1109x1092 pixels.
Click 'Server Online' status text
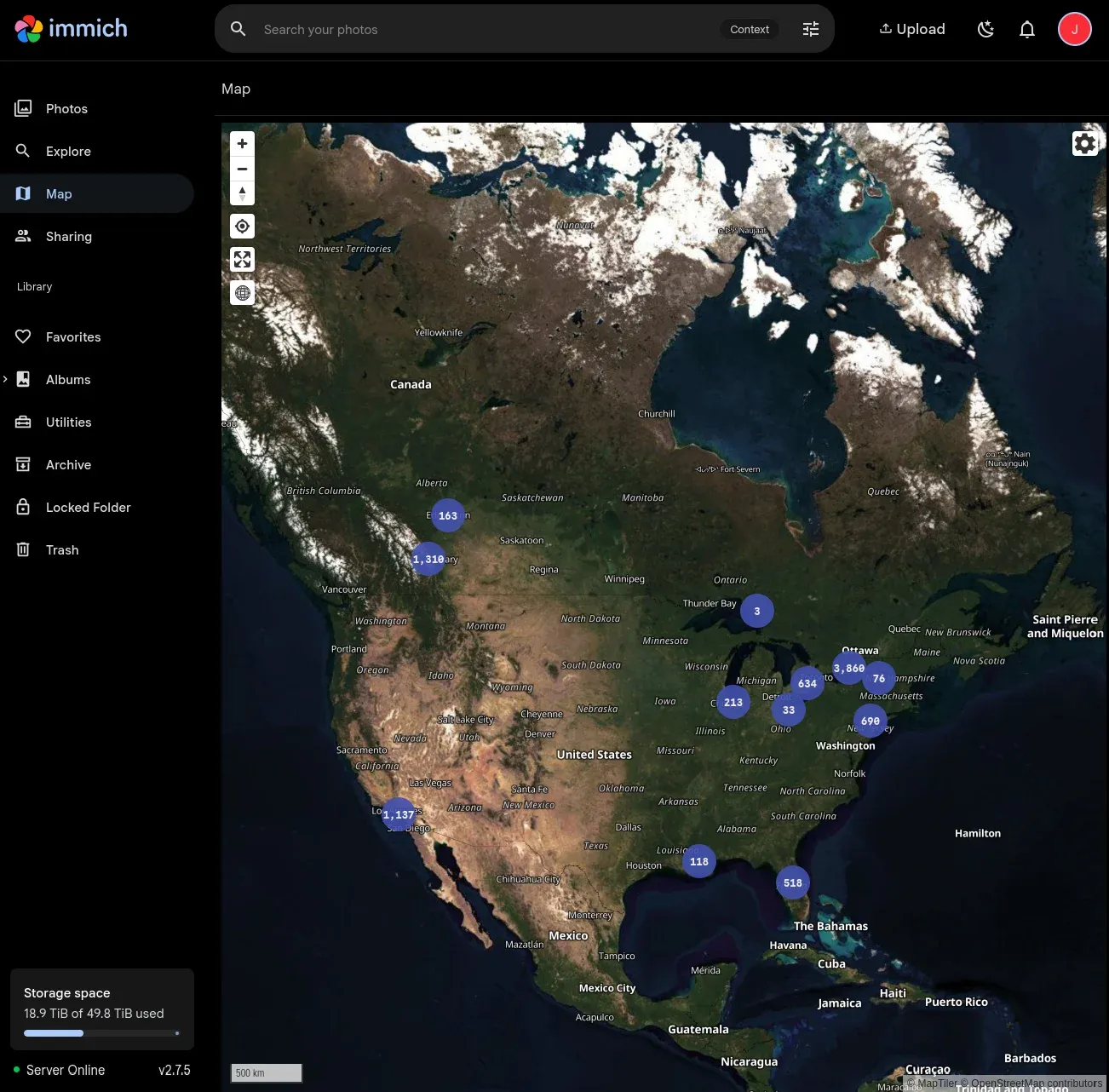66,1070
